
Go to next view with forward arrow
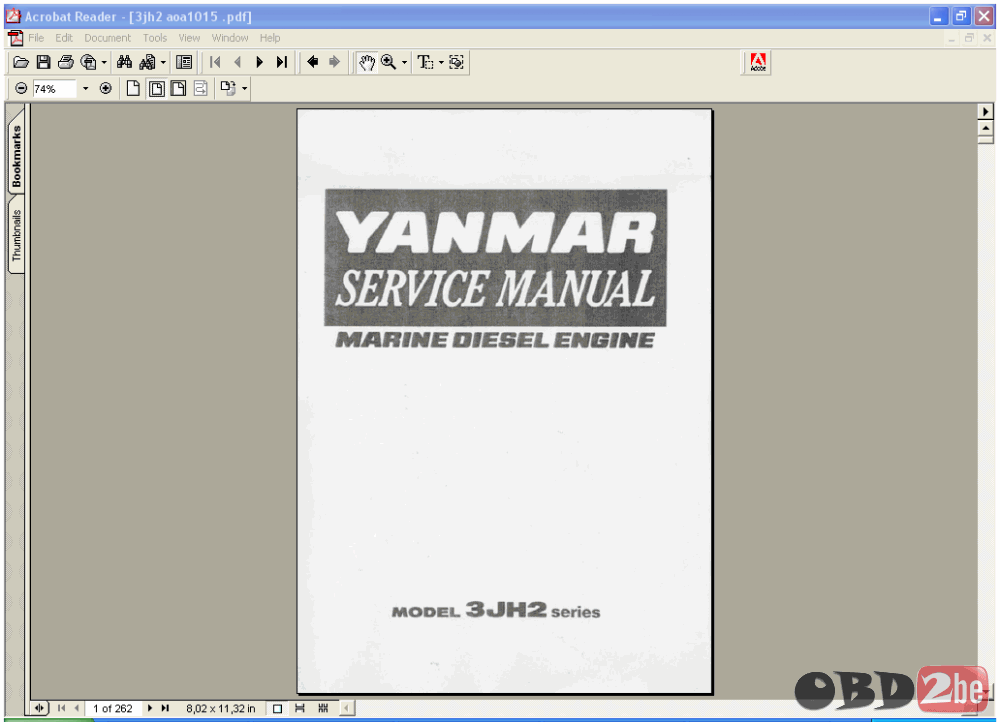coord(334,62)
